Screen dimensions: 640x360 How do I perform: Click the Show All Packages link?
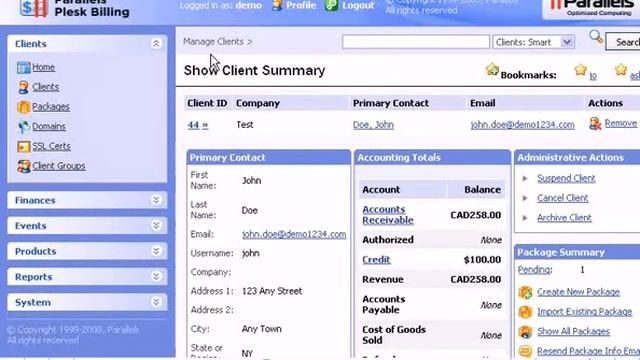573,331
